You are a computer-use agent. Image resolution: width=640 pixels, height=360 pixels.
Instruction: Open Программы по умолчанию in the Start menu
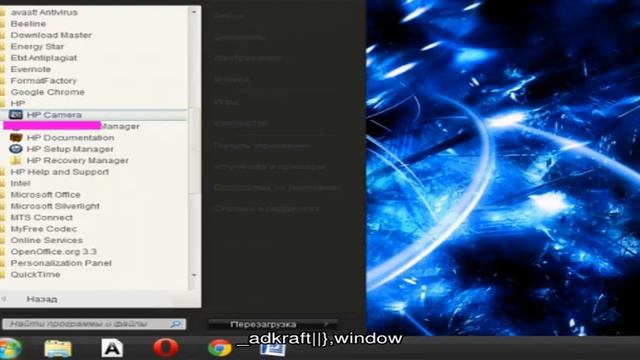pos(277,188)
